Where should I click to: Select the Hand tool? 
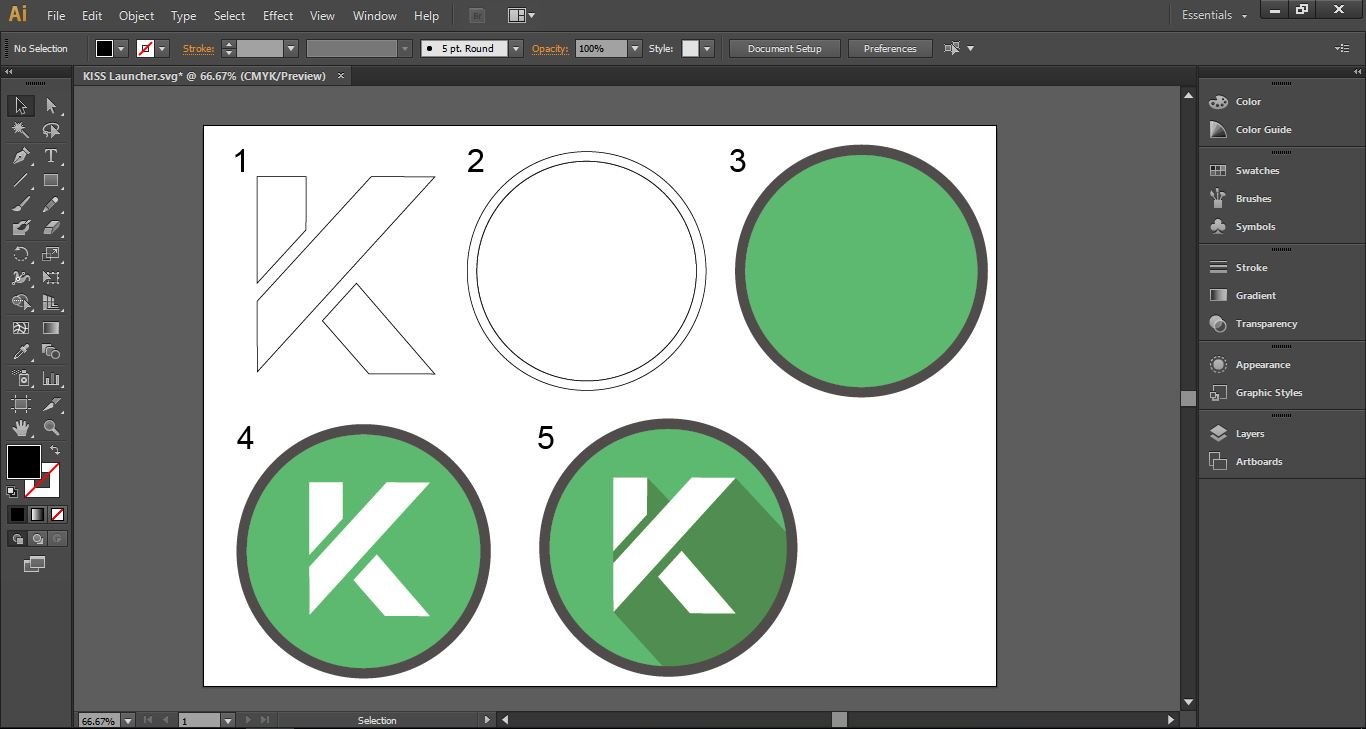21,428
